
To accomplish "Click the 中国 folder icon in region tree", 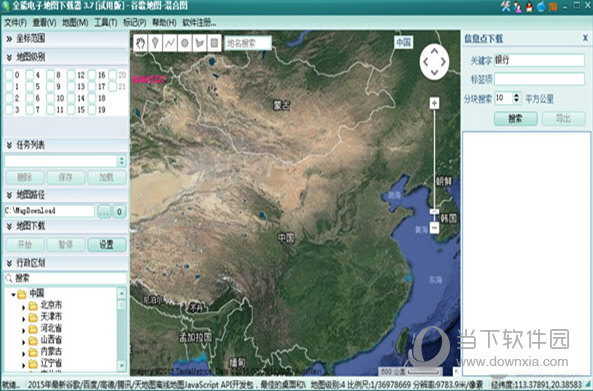I will pyautogui.click(x=22, y=293).
